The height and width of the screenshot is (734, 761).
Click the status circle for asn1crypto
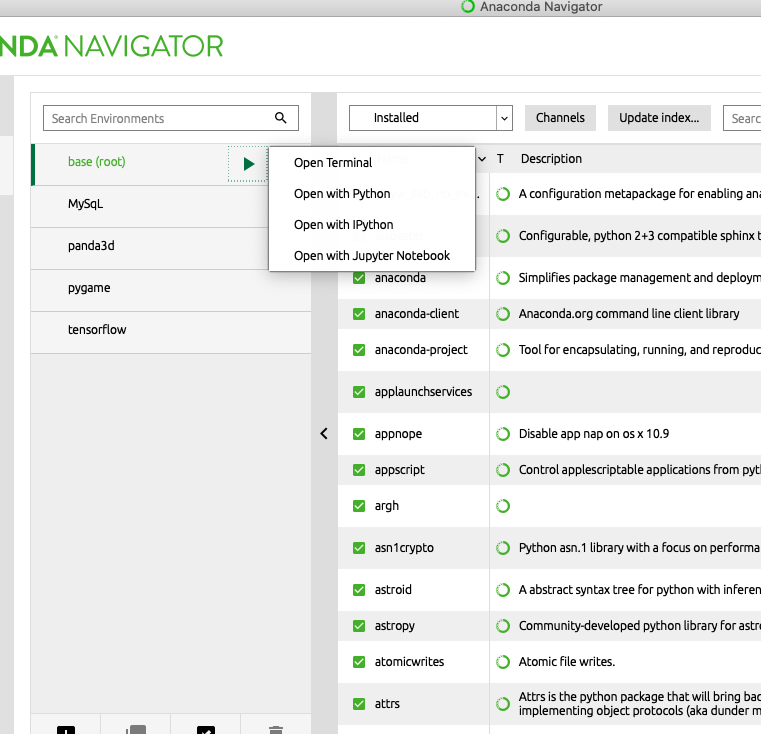pos(503,548)
